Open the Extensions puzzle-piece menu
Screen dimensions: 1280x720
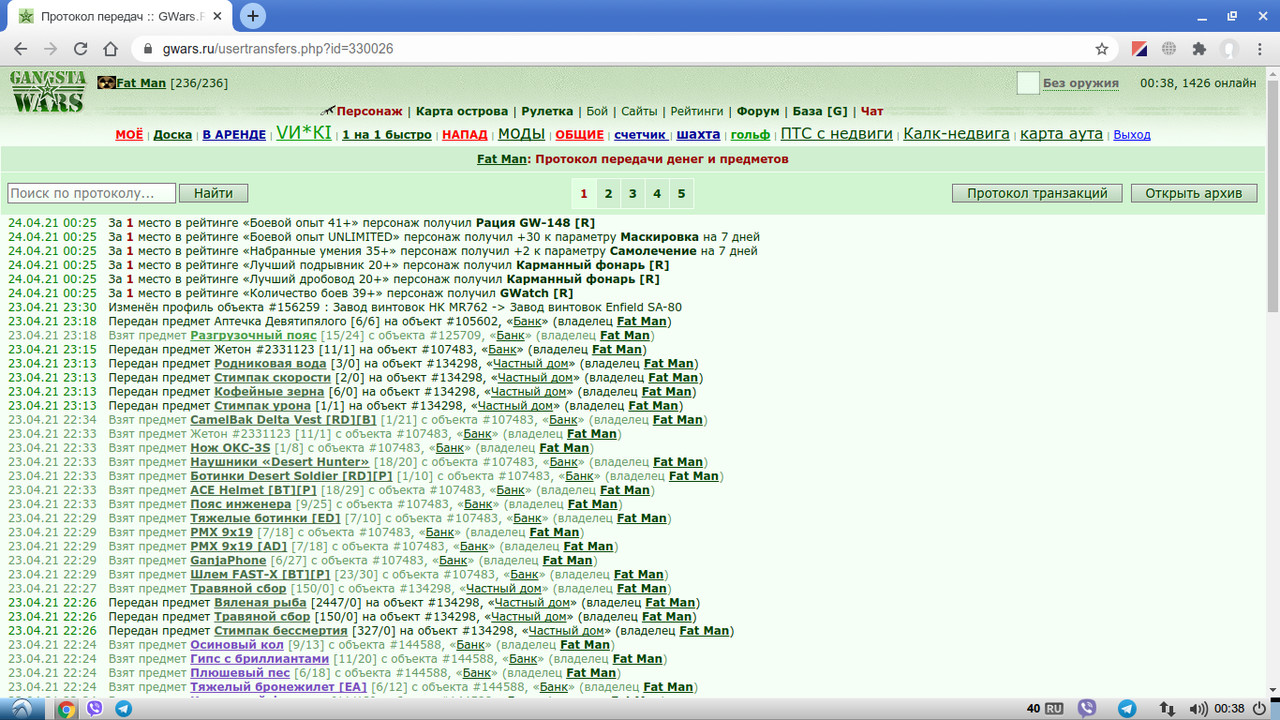coord(1199,48)
